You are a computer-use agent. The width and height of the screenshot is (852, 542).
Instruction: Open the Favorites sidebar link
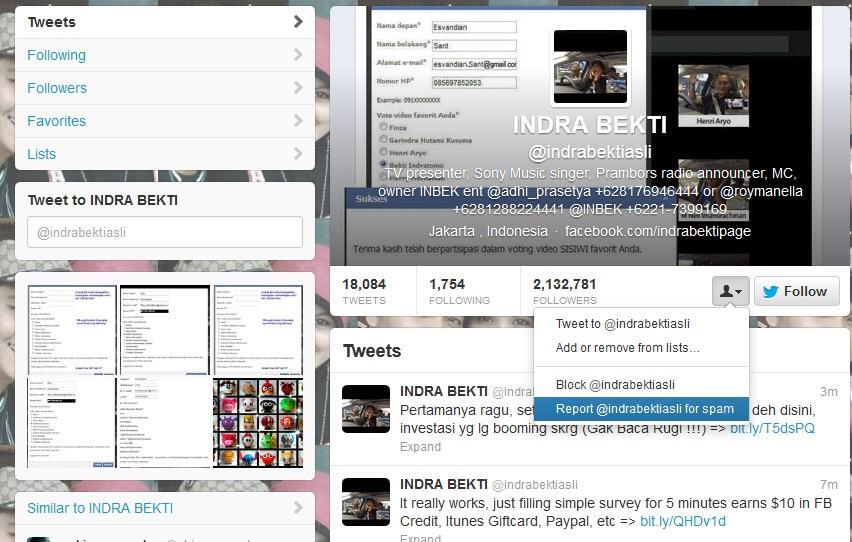[x=165, y=121]
